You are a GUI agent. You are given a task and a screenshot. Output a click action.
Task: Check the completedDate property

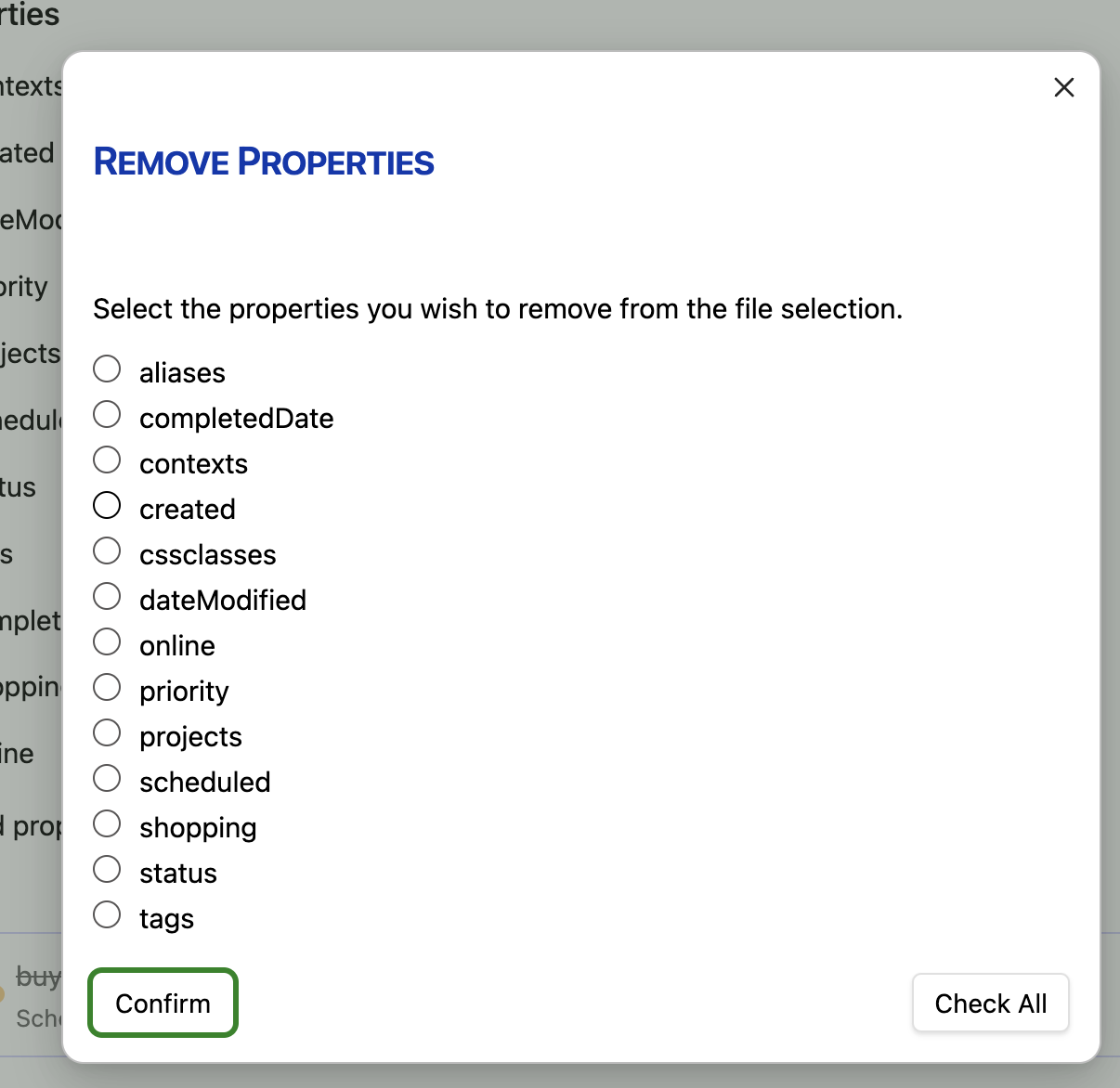(107, 414)
